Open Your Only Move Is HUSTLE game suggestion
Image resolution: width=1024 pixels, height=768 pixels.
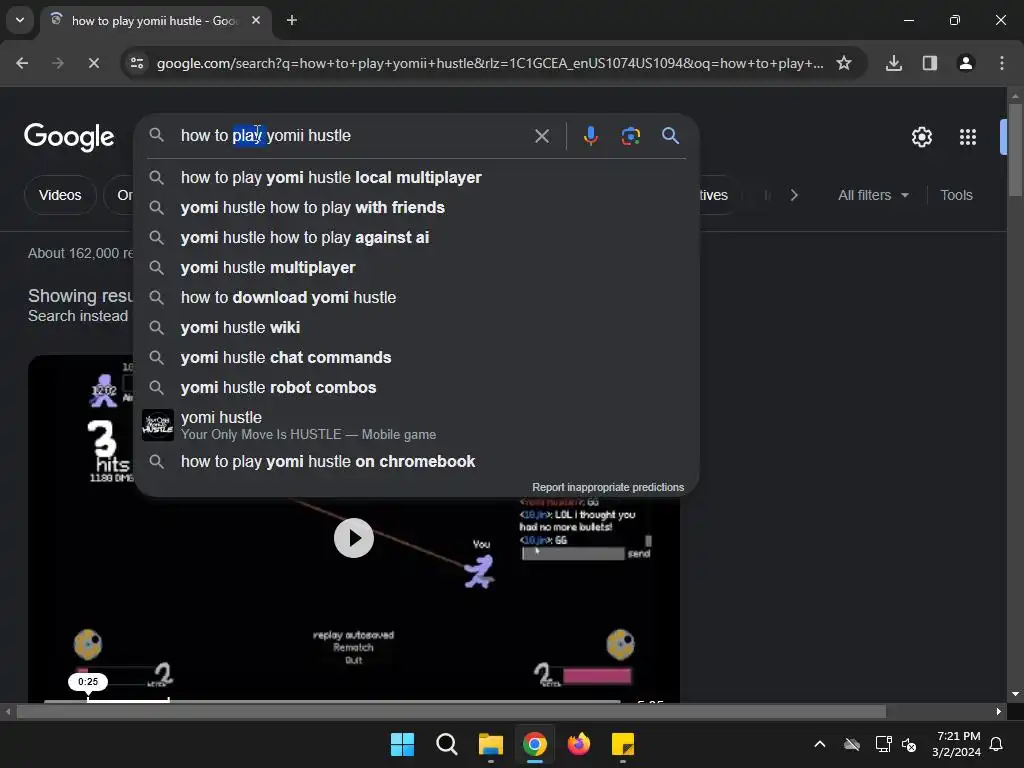coord(417,425)
